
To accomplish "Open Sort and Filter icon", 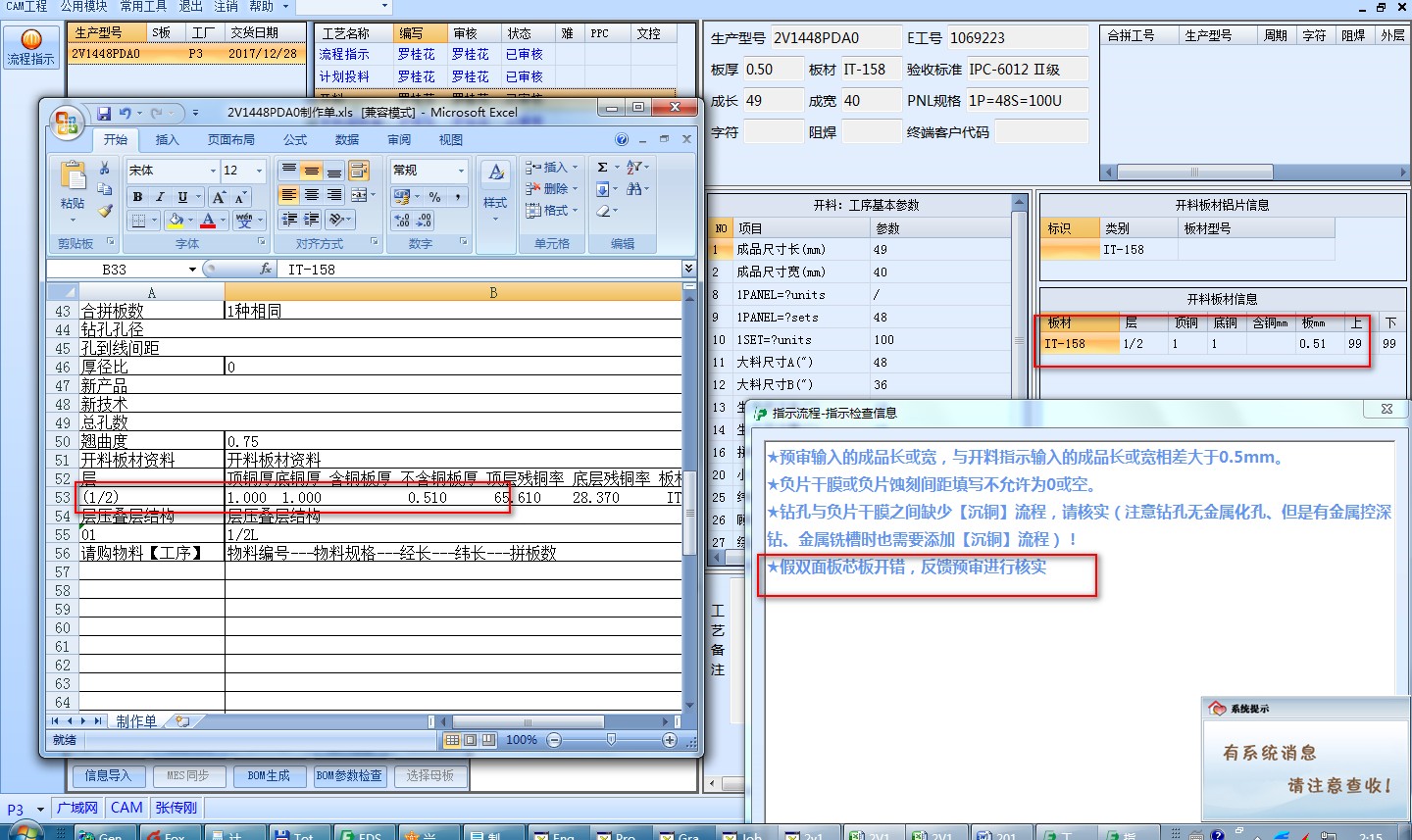I will [x=634, y=168].
